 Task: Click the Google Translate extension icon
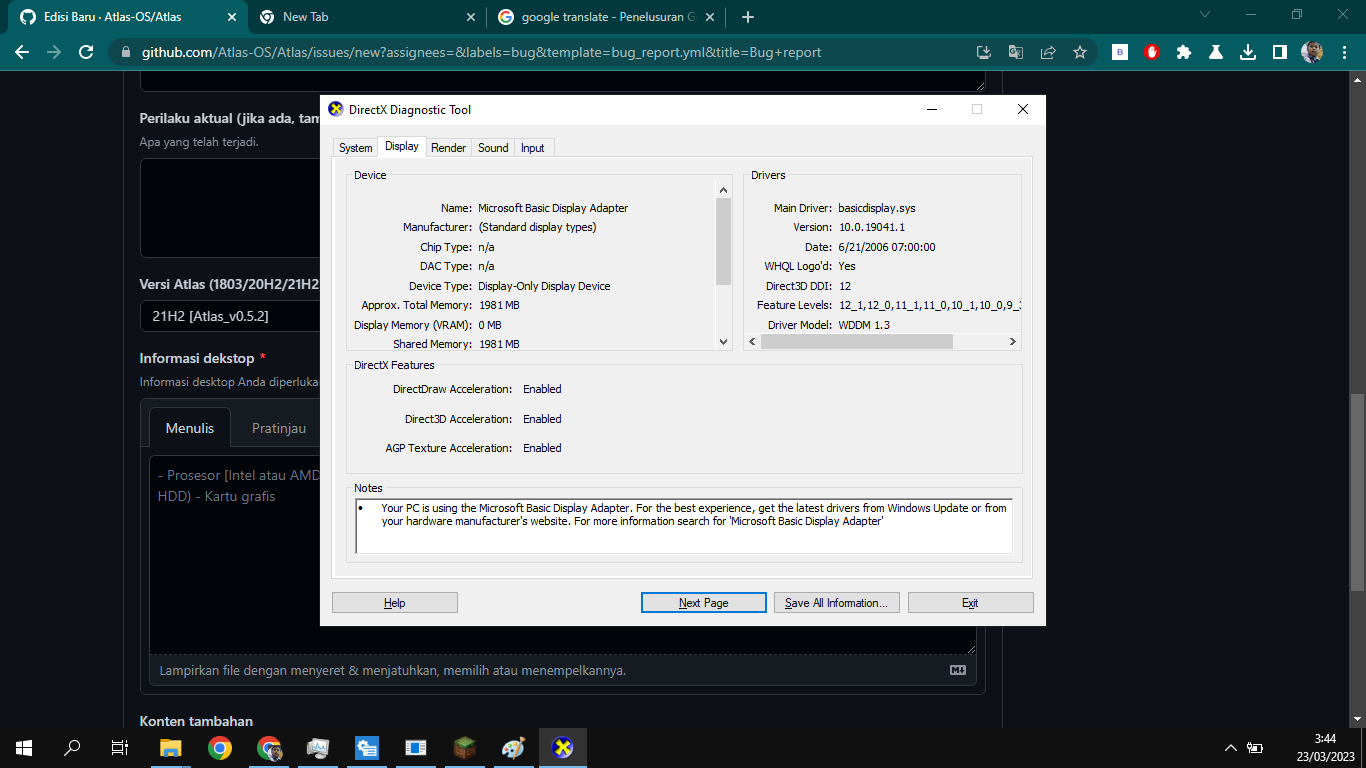point(1015,53)
